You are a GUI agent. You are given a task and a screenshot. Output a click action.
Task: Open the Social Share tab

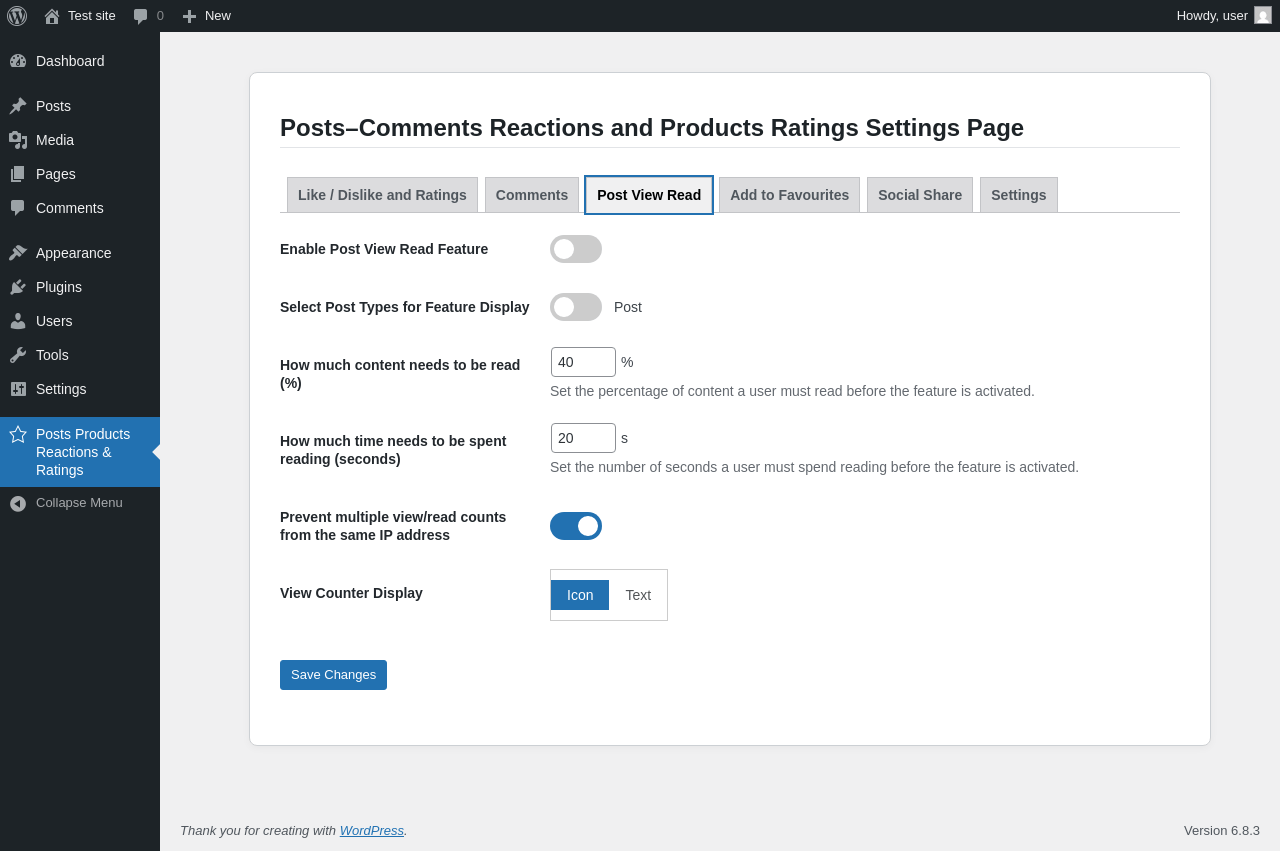pyautogui.click(x=920, y=195)
